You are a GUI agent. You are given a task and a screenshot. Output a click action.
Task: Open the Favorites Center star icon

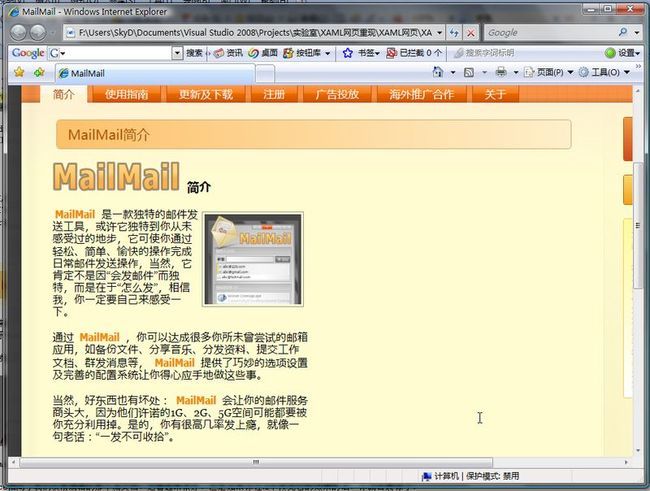[19, 73]
